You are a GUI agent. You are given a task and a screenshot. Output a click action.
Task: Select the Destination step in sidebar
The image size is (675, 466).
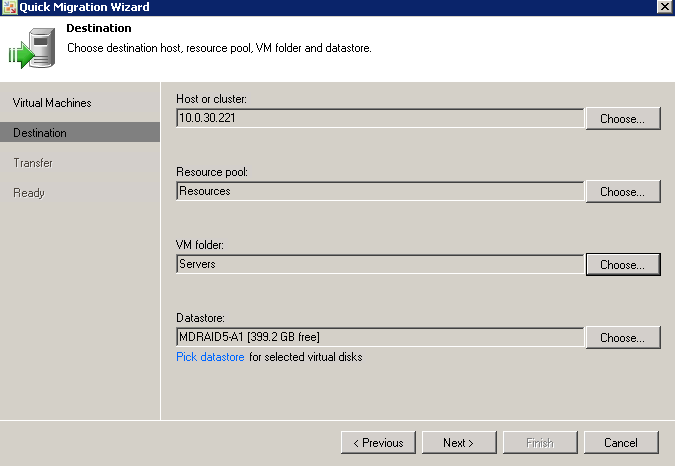pos(40,133)
